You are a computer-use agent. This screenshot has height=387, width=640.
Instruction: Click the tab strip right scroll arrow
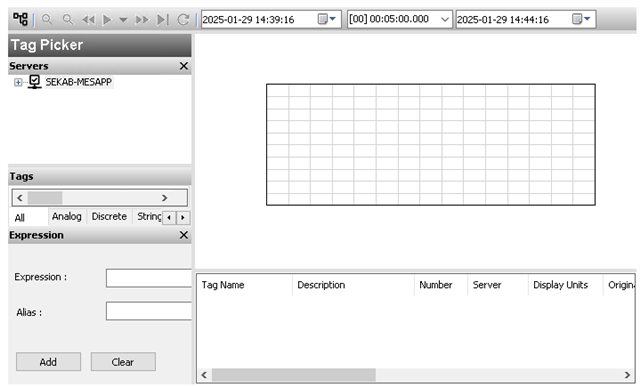183,218
